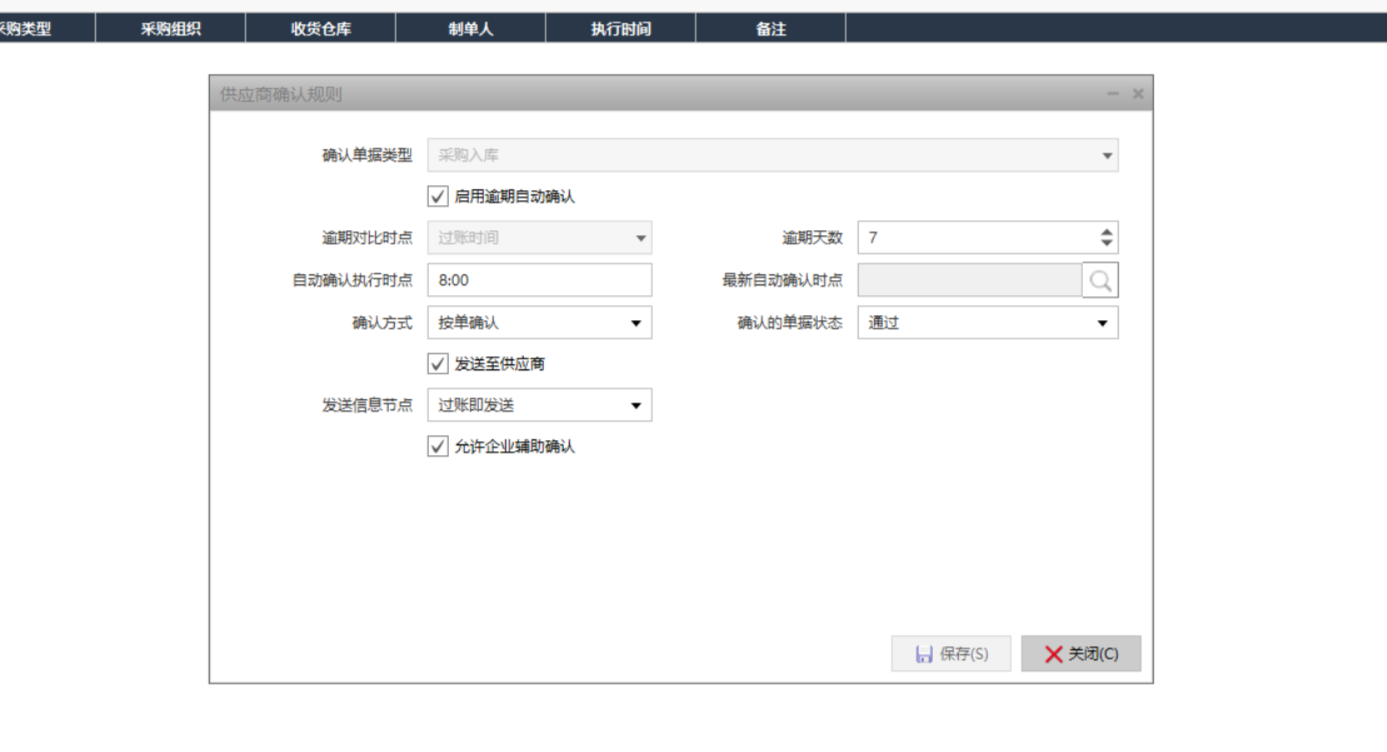The height and width of the screenshot is (752, 1387).
Task: Uncheck 启用逾期自动确认 checkbox
Action: (438, 197)
